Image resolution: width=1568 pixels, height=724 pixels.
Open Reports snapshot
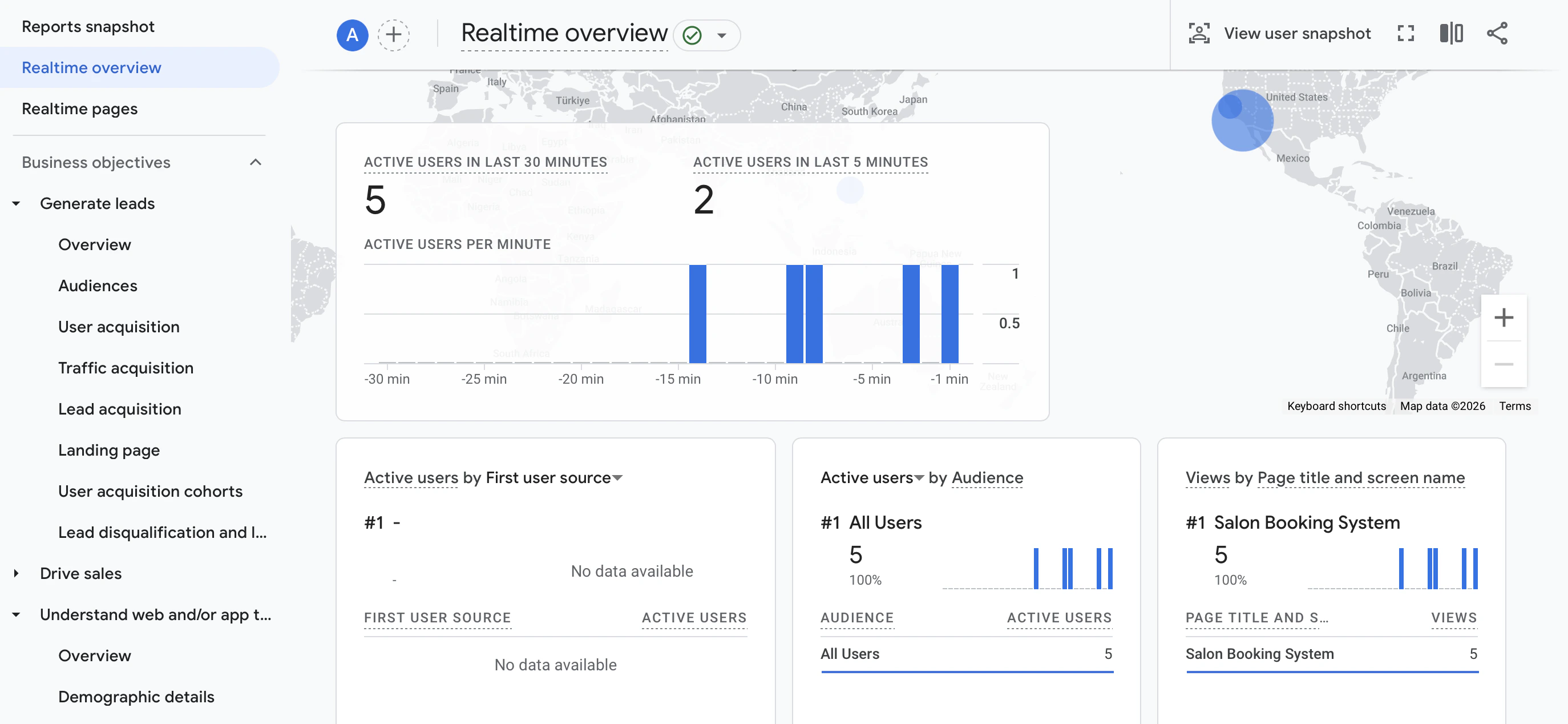pyautogui.click(x=88, y=27)
